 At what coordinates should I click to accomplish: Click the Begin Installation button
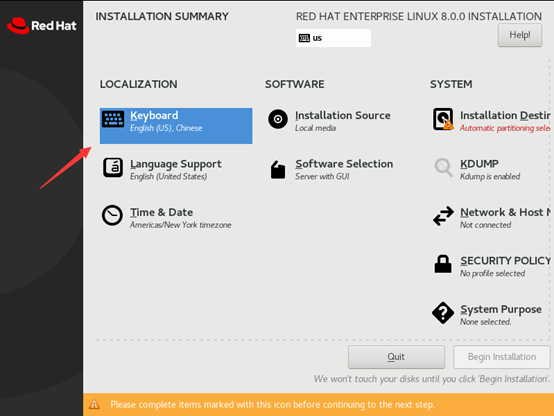(x=502, y=357)
